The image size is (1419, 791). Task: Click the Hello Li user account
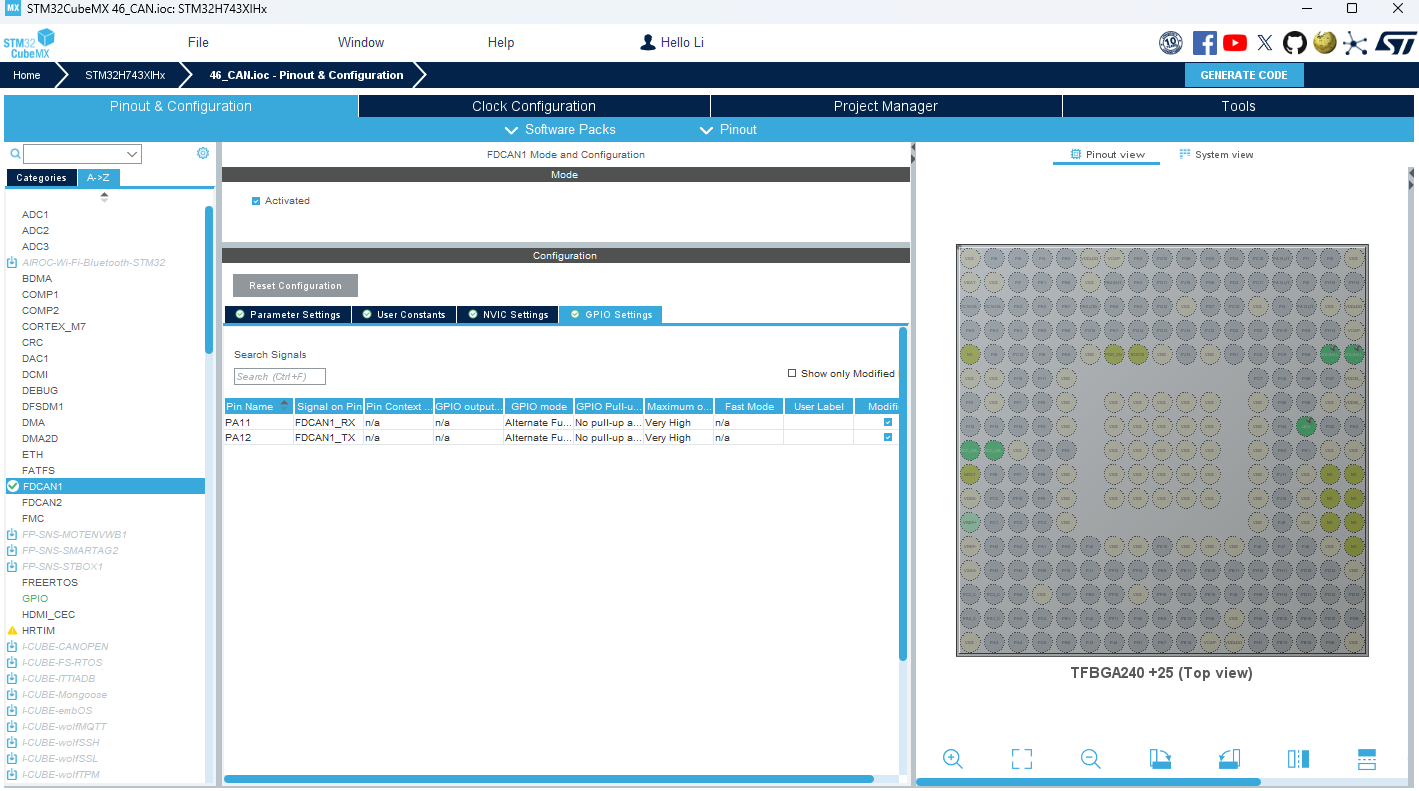(672, 42)
